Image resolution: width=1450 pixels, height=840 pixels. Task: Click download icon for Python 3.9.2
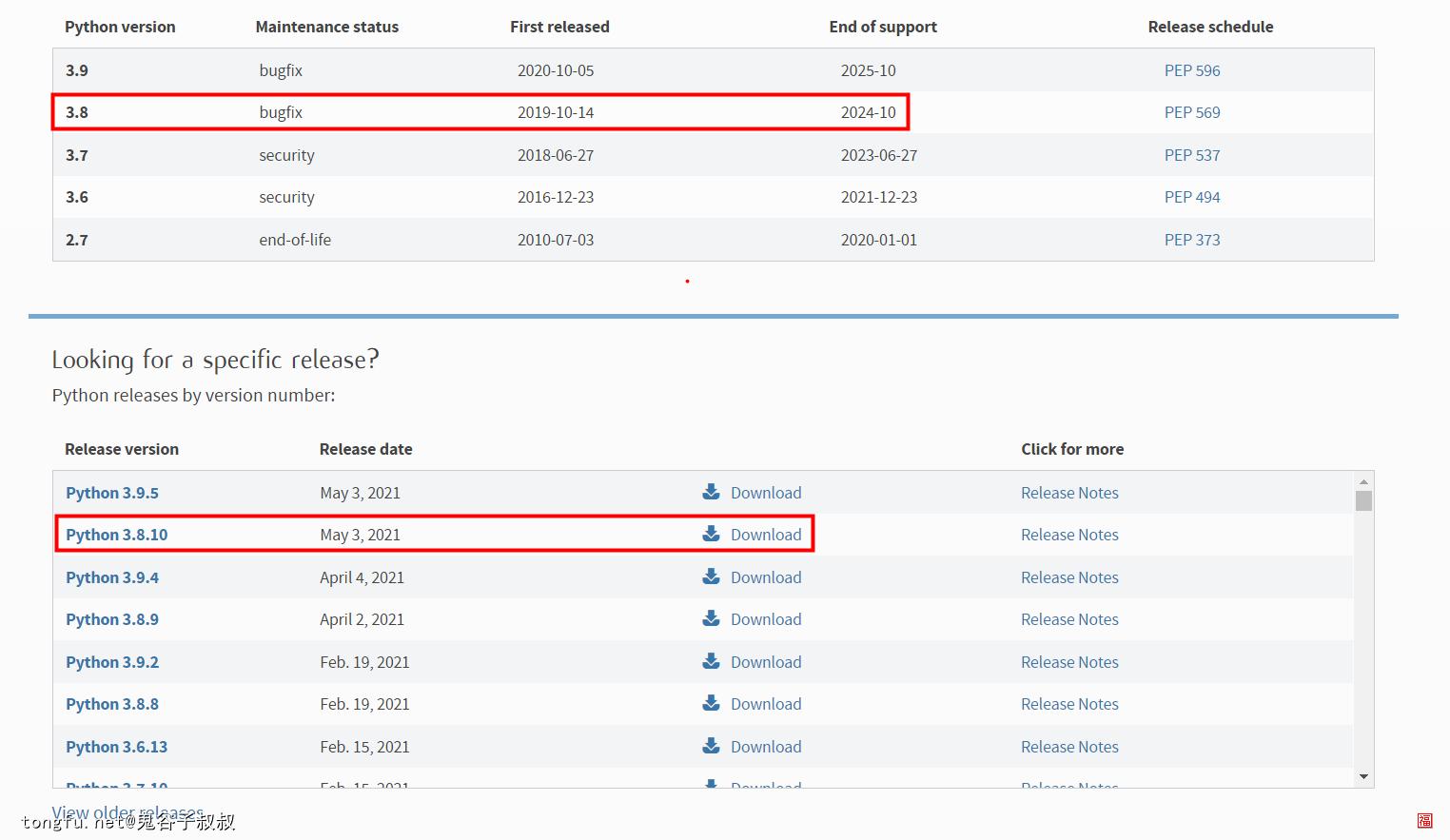(x=711, y=661)
